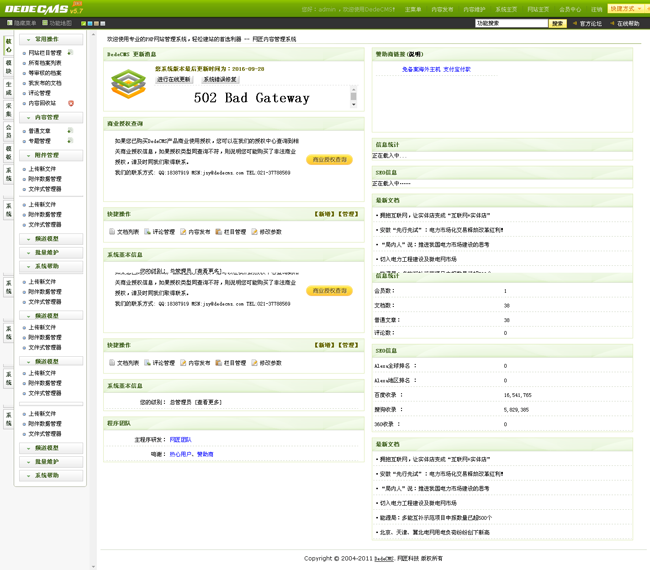The image size is (650, 570).
Task: Open 栏目管理 in the first quick operations bar
Action: coord(231,232)
